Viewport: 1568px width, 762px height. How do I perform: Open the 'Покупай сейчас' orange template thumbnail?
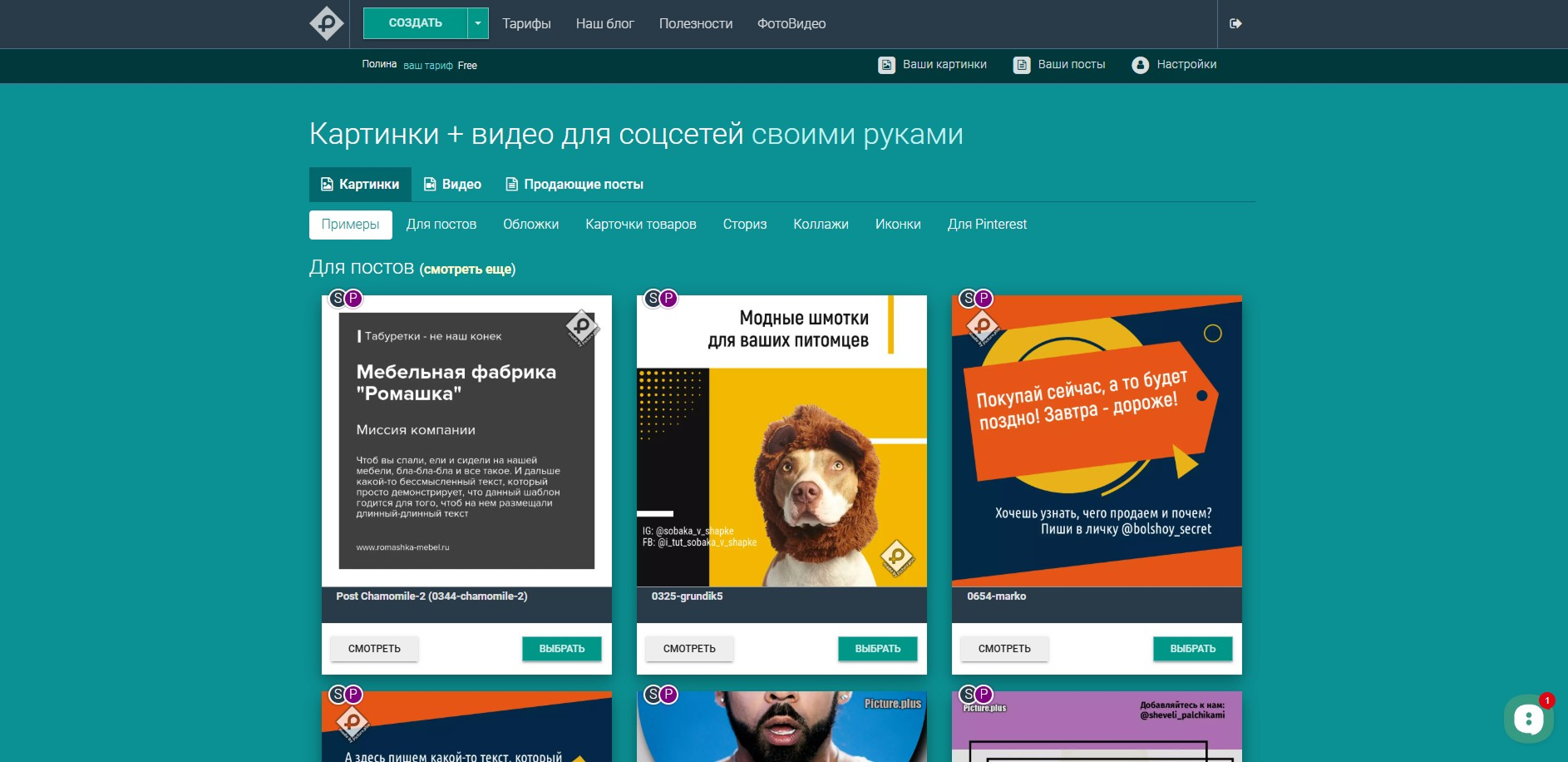click(x=1097, y=441)
